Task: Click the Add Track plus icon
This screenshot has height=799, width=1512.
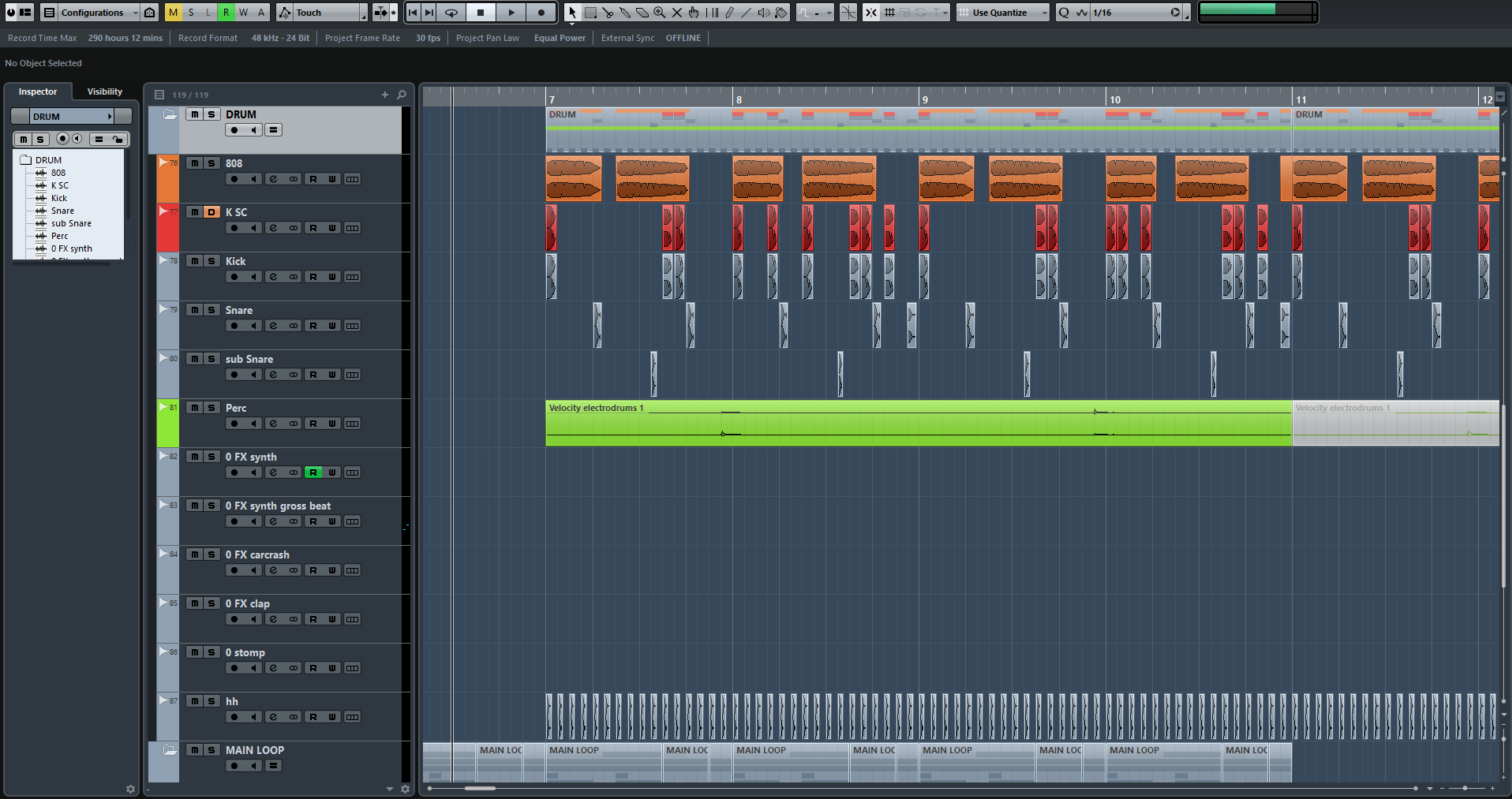Action: pos(385,95)
